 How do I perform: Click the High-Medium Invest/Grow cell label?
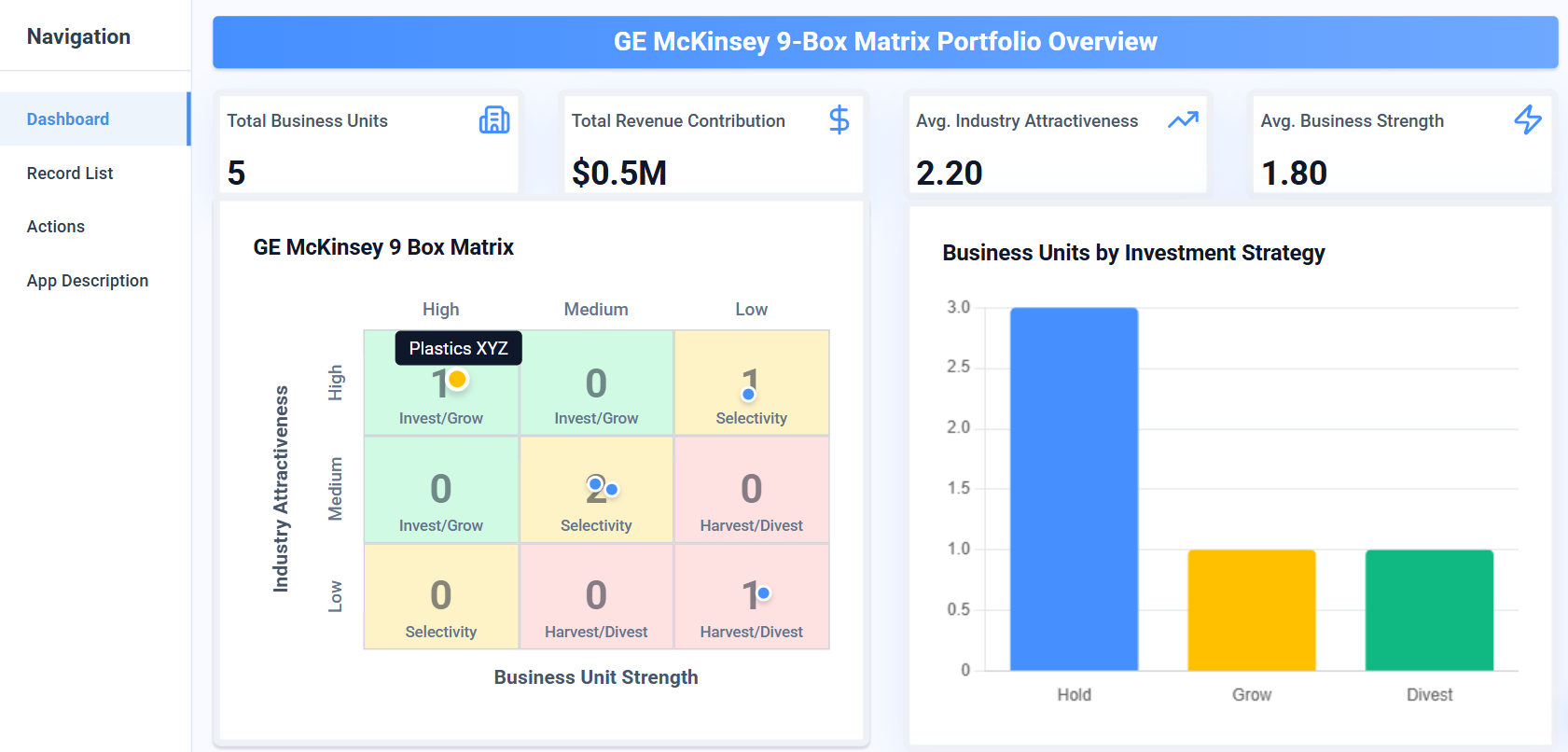(596, 418)
